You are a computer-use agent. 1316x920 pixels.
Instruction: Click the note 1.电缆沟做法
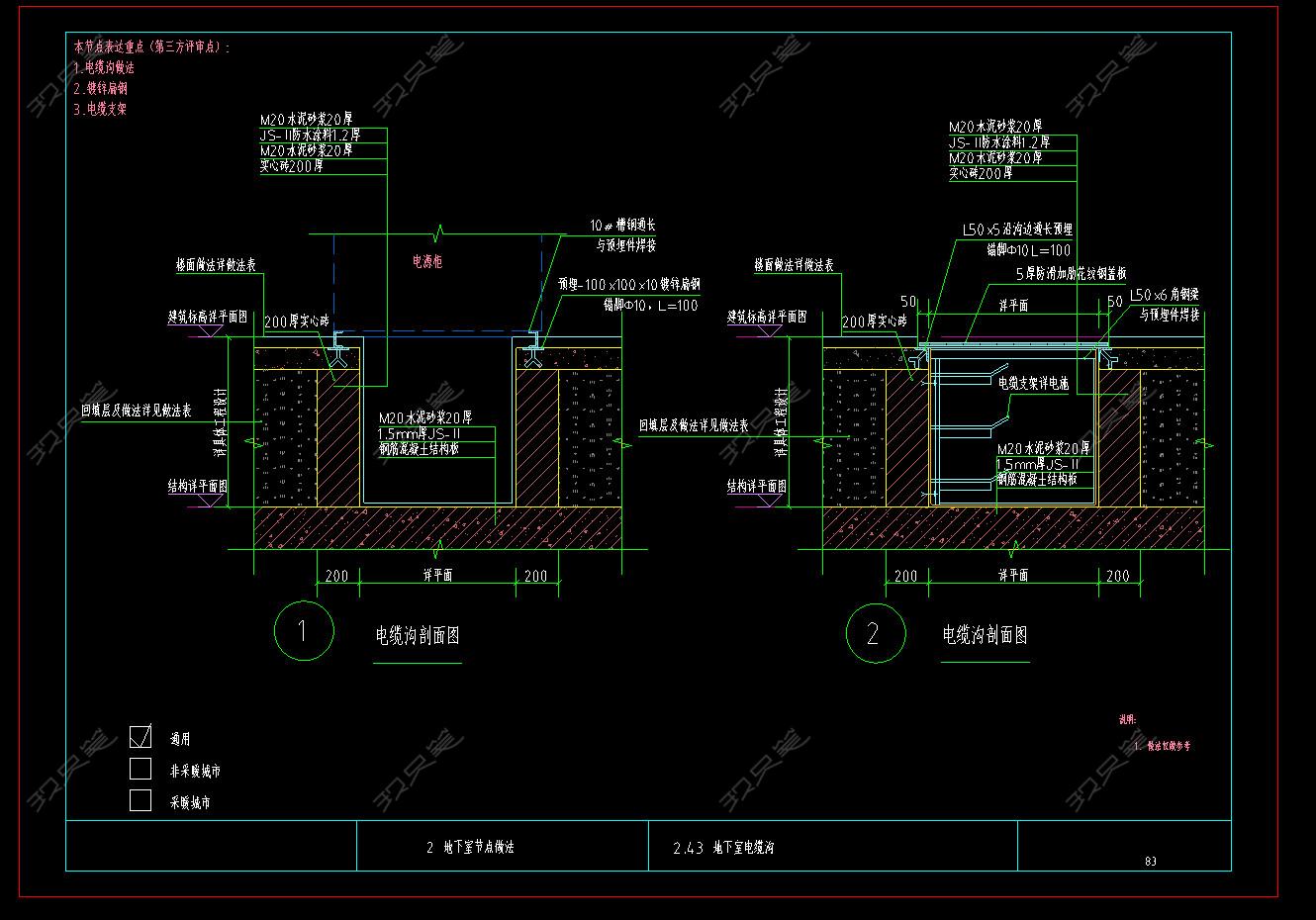104,68
